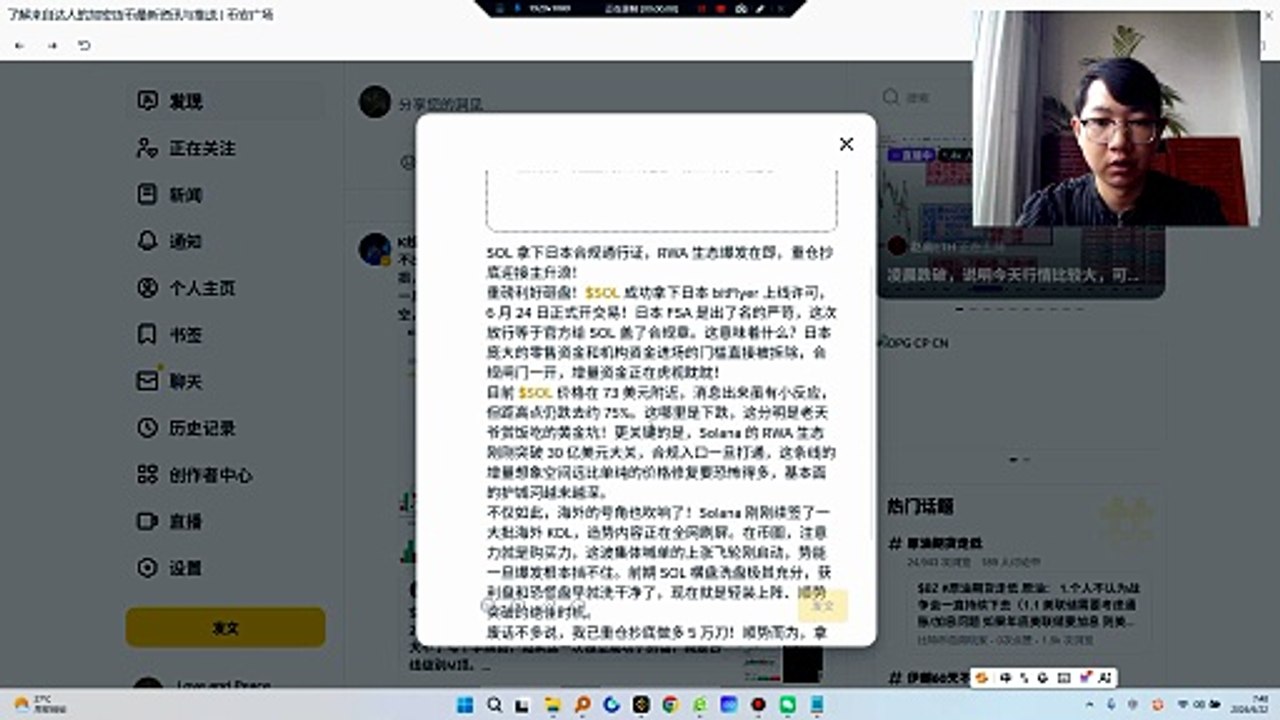The width and height of the screenshot is (1280, 720).
Task: Open File Explorer from taskbar
Action: 553,705
